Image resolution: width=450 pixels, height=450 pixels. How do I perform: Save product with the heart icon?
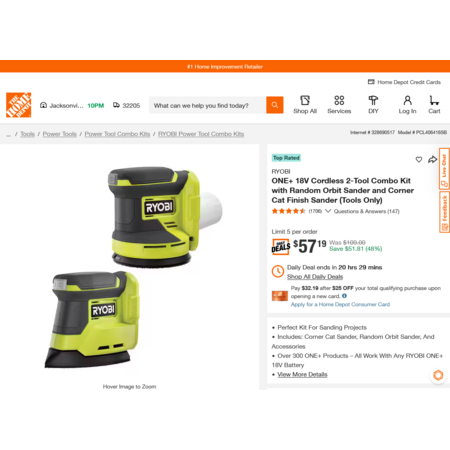pos(419,160)
